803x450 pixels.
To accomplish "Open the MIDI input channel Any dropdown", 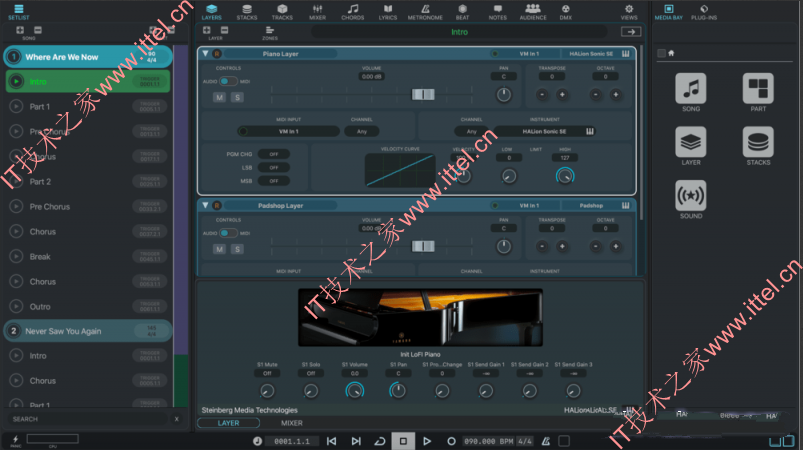I will (x=362, y=132).
